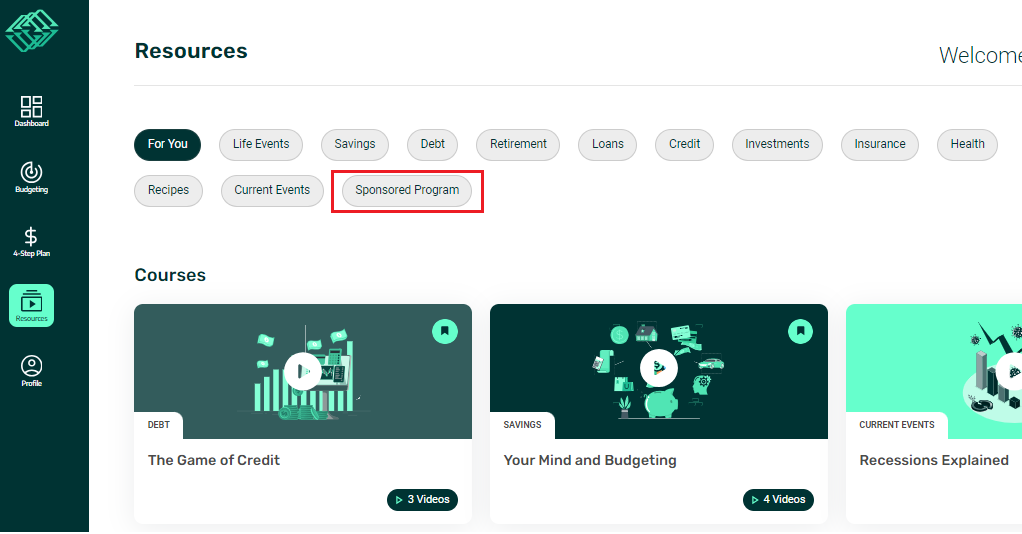The image size is (1022, 534).
Task: Open Recessions Explained course thumbnail
Action: point(933,371)
